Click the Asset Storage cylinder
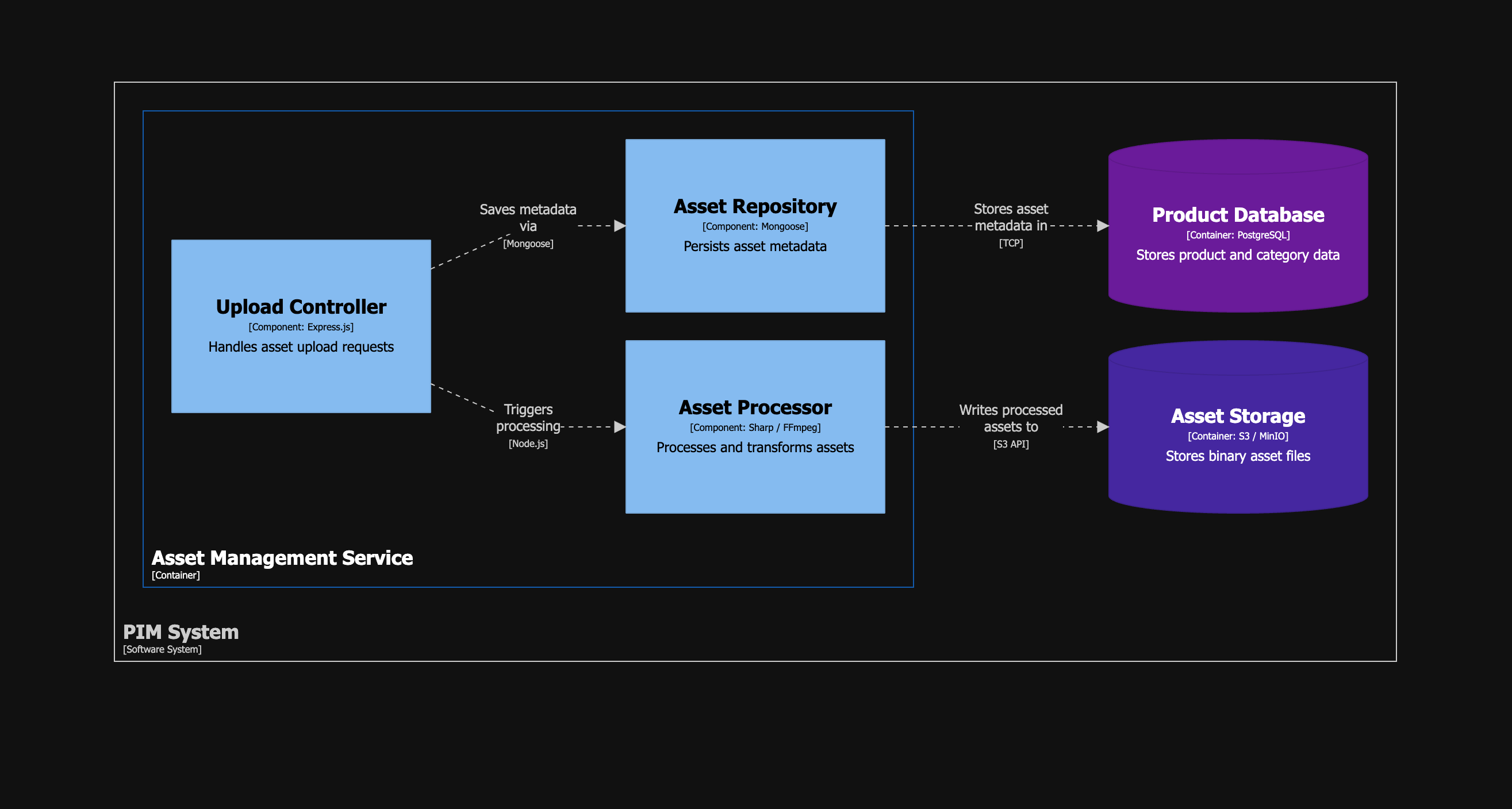Viewport: 1512px width, 809px height. click(1238, 427)
